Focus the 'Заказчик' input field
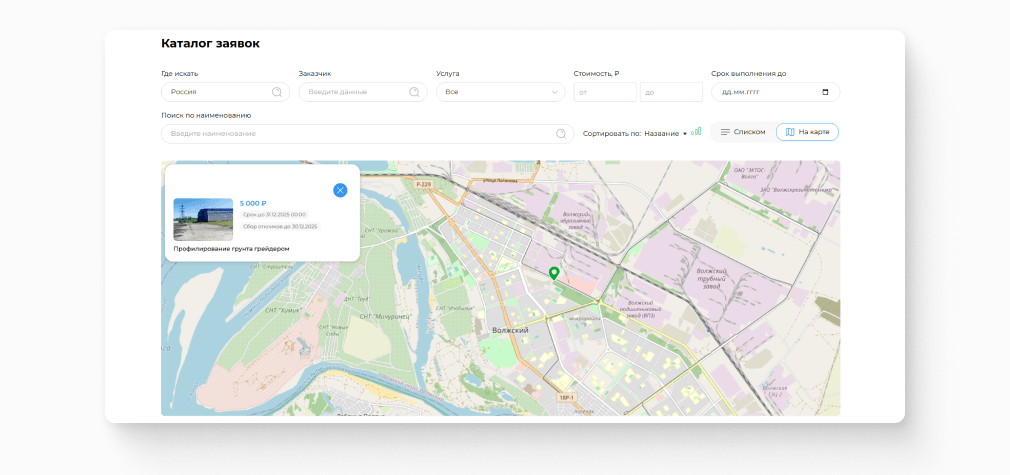 [352, 92]
